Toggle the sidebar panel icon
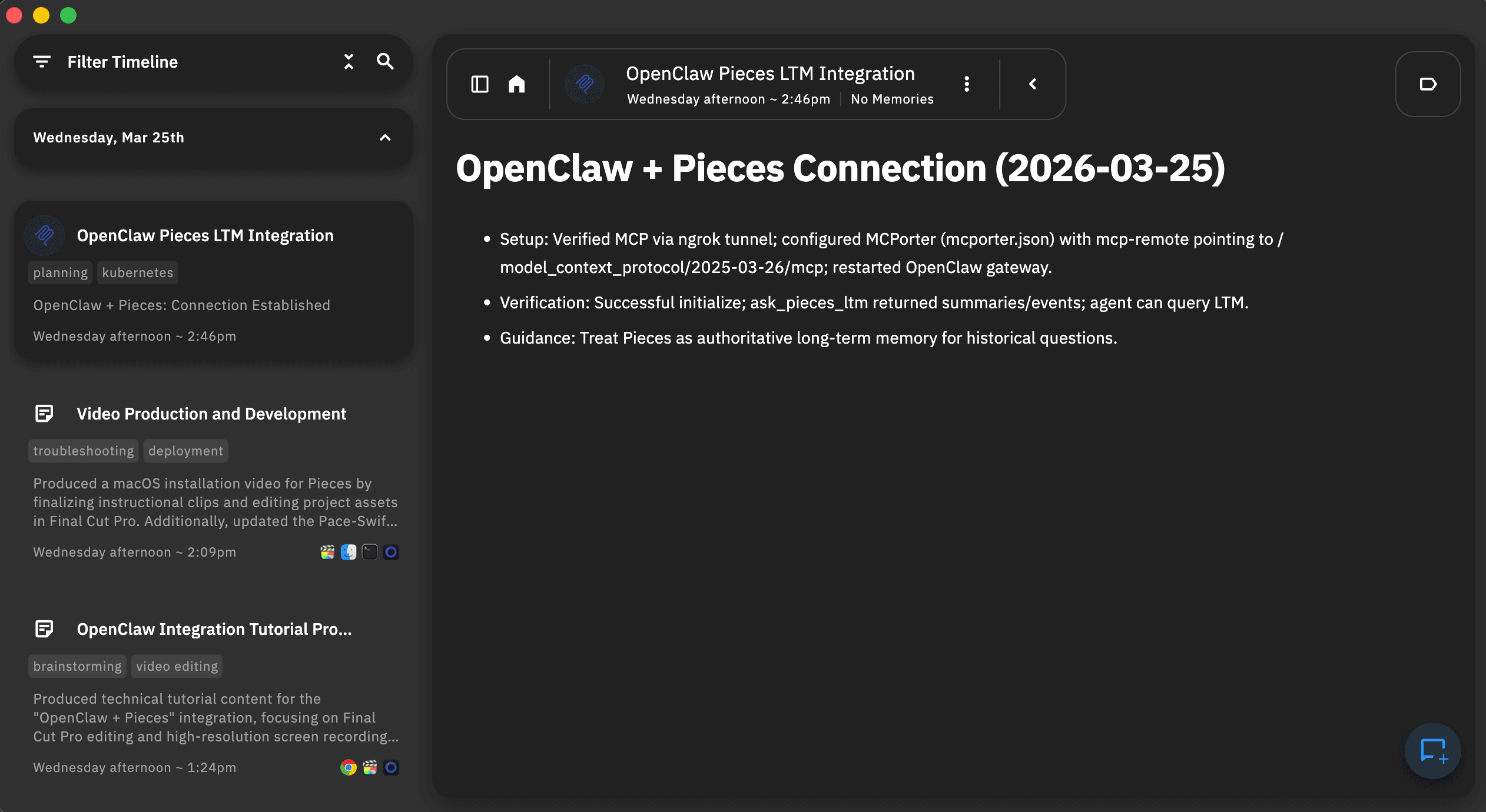Screen dimensions: 1486x812 pyautogui.click(x=480, y=84)
